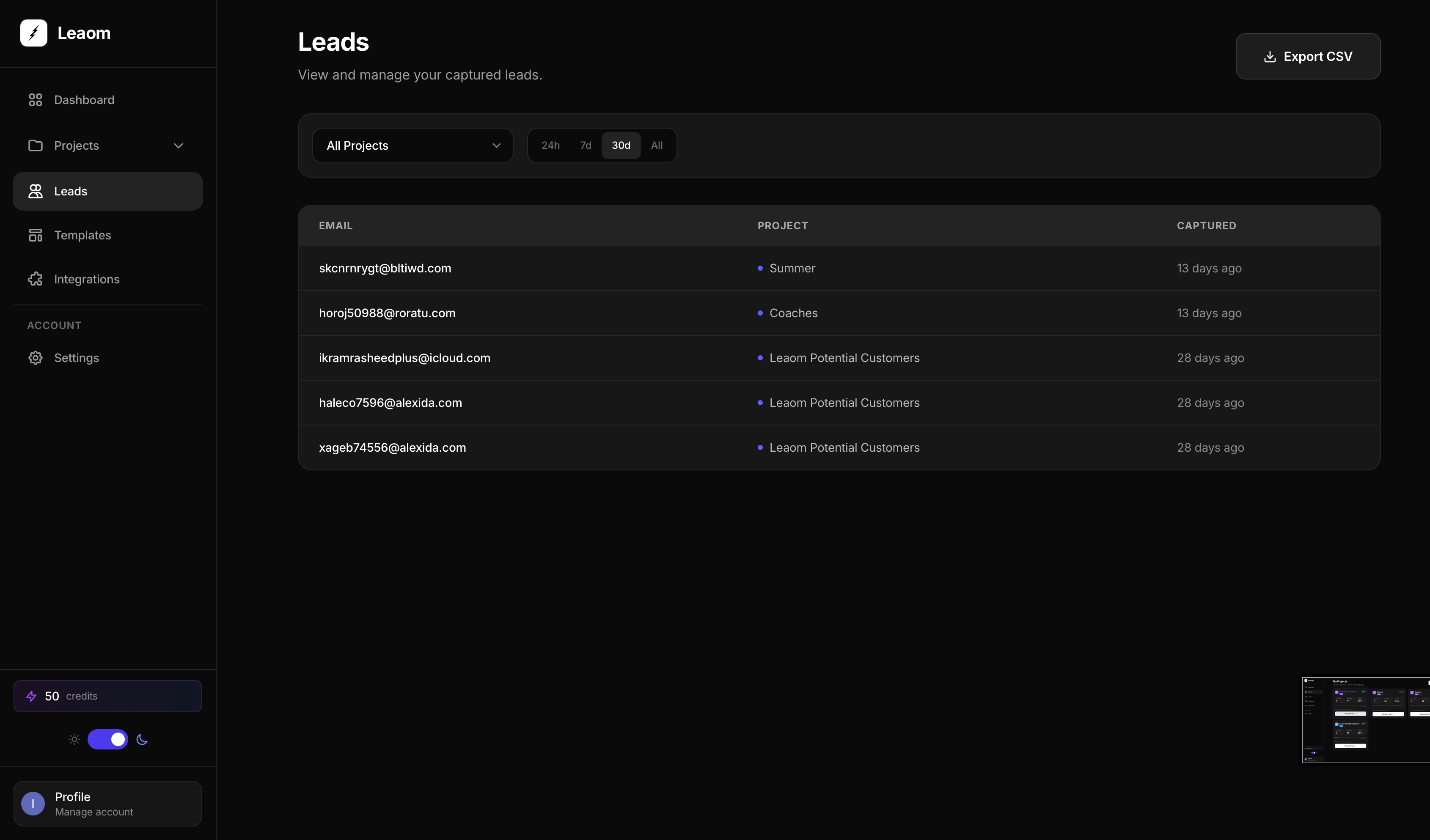Go to the Leads sidebar item
Viewport: 1430px width, 840px height.
click(107, 191)
